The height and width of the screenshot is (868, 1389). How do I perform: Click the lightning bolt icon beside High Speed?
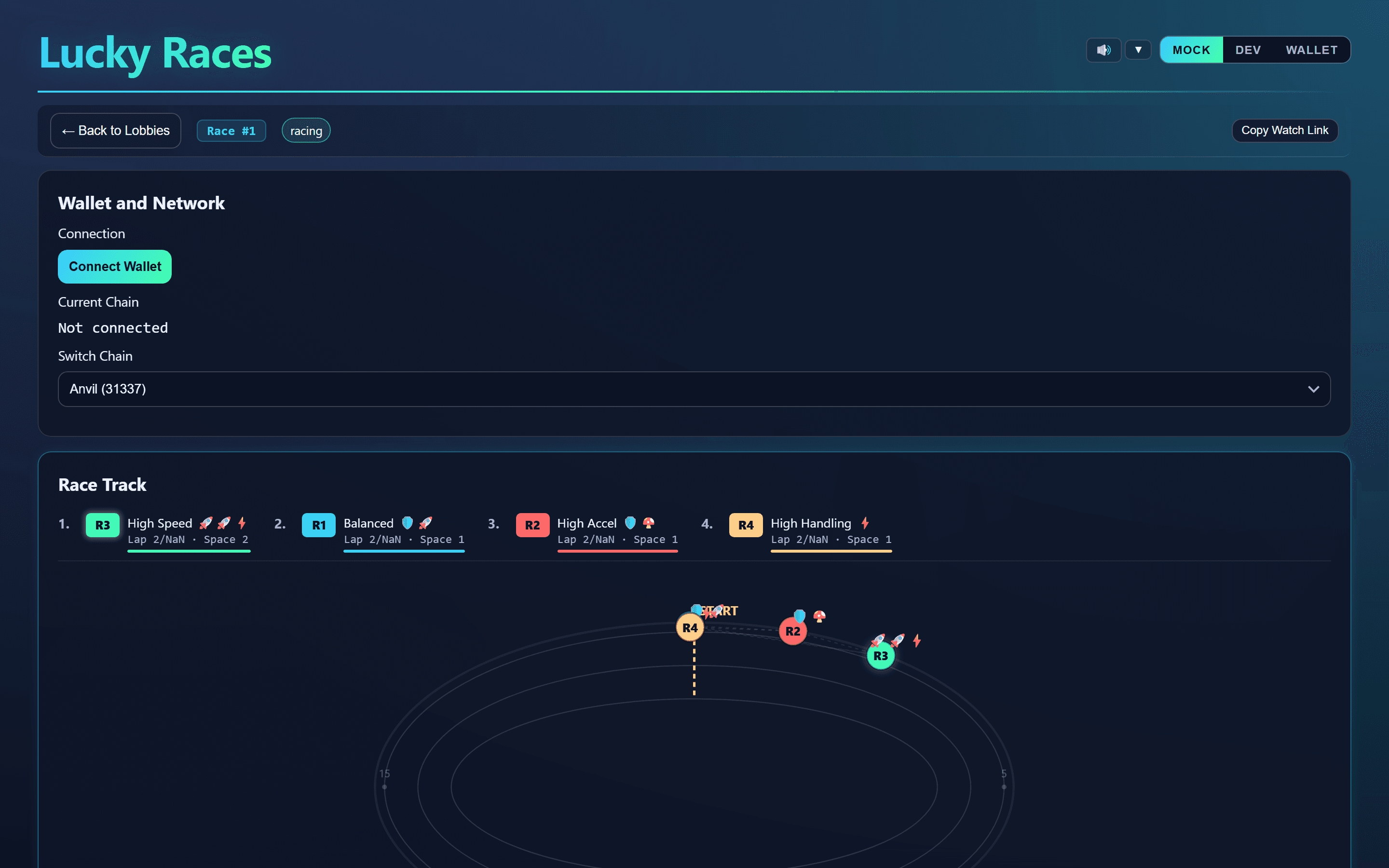coord(242,523)
